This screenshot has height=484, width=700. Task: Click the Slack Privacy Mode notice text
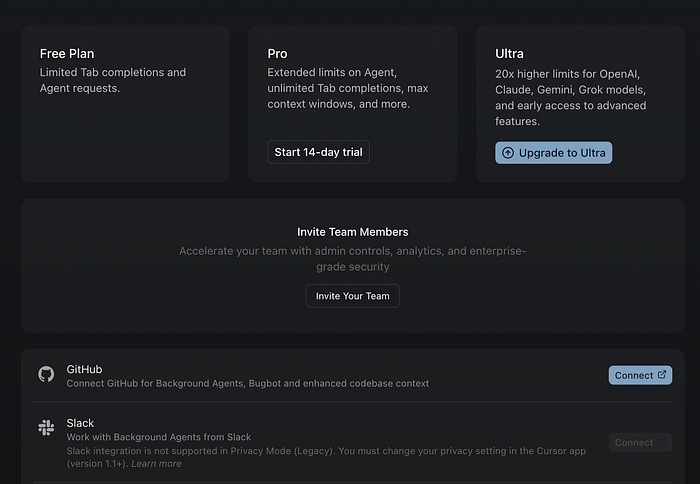[326, 457]
